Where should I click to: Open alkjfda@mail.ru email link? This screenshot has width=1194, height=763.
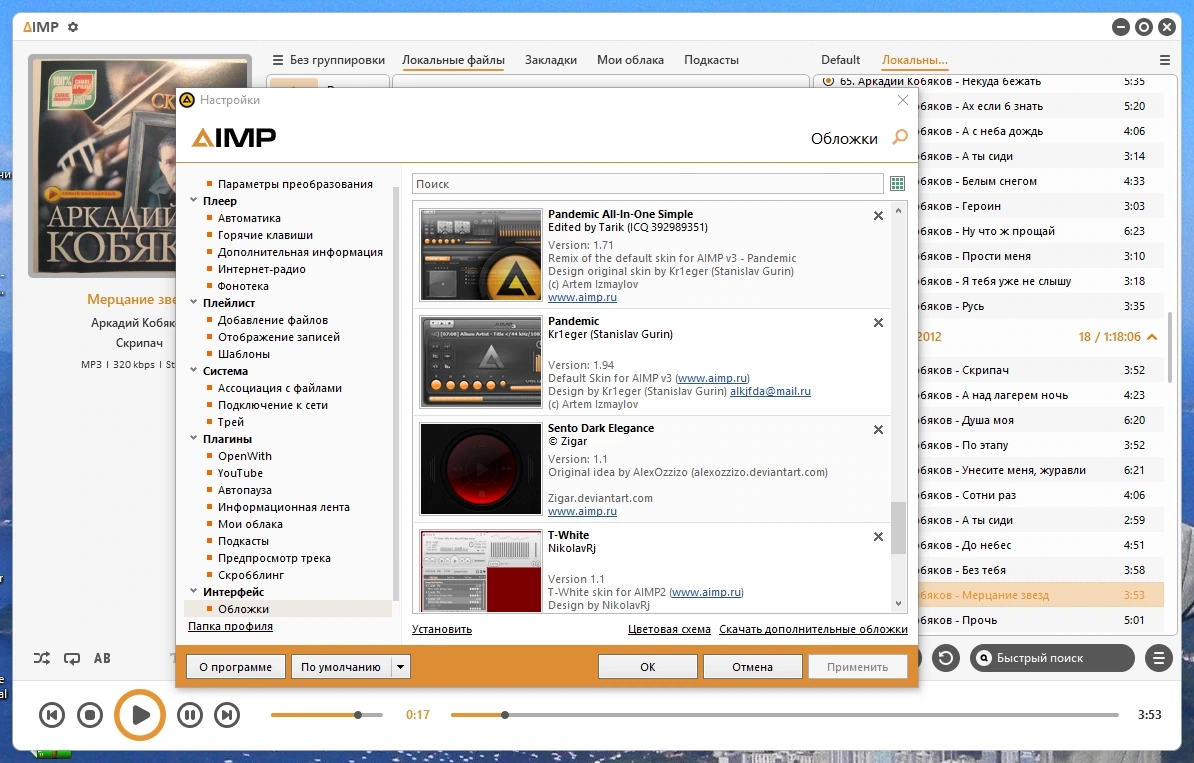pos(770,391)
